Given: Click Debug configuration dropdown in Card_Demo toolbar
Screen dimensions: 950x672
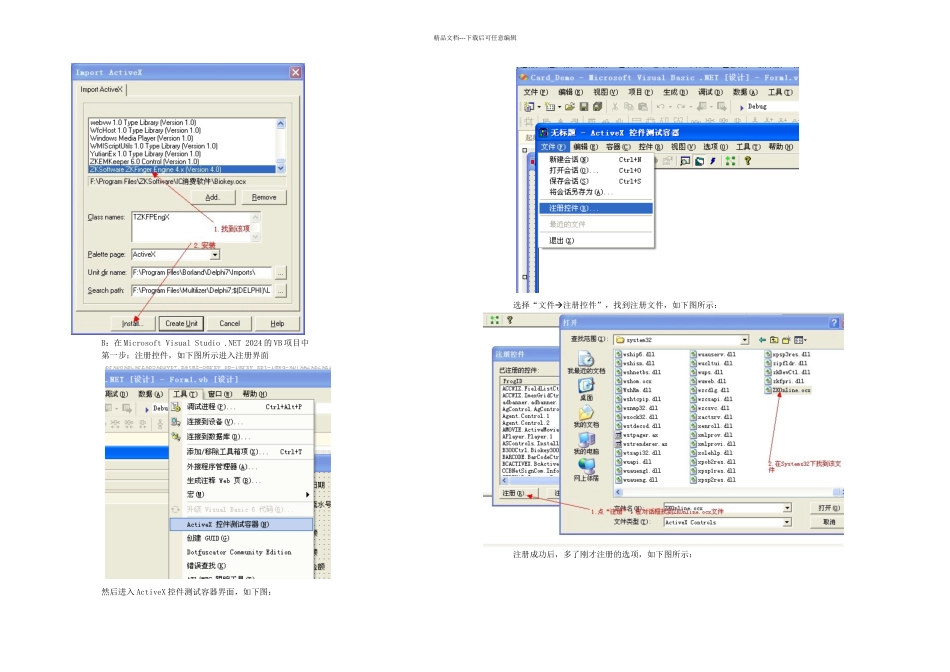Looking at the screenshot, I should (772, 107).
